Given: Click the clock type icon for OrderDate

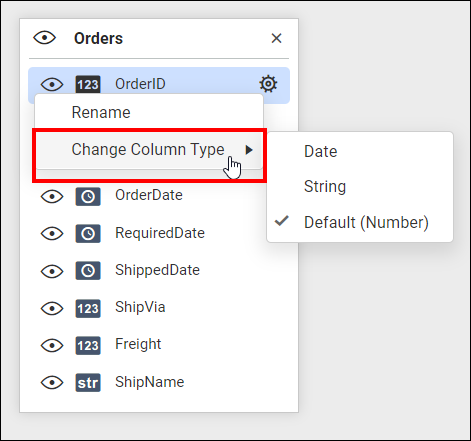Looking at the screenshot, I should pos(88,197).
